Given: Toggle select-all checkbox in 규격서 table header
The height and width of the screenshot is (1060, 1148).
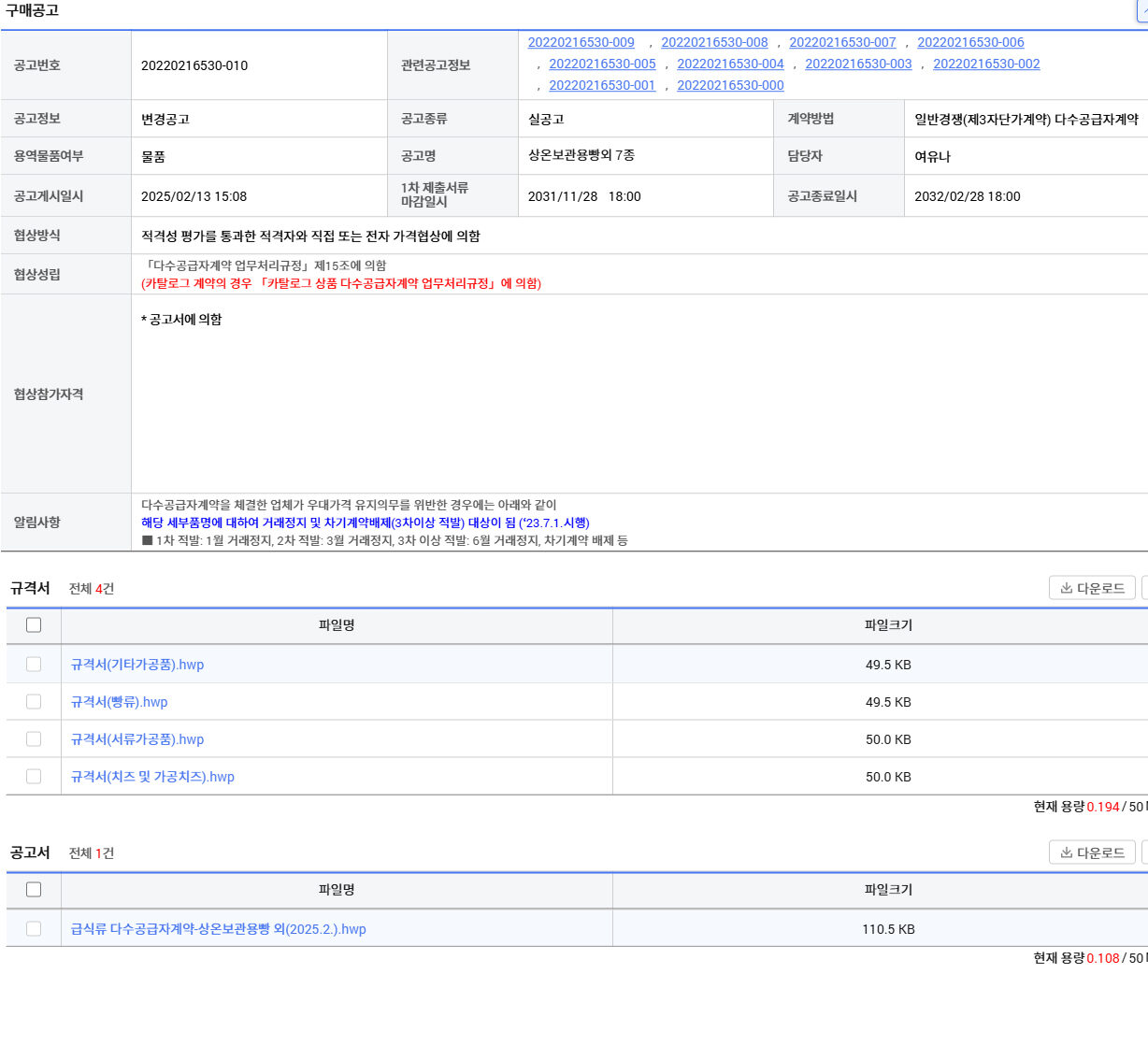Looking at the screenshot, I should 34,625.
